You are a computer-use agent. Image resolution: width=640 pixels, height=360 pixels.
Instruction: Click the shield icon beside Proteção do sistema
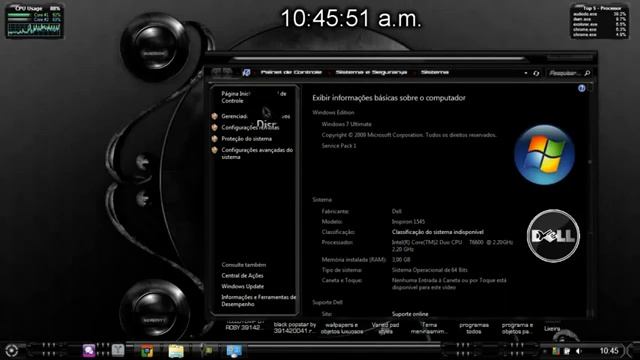click(x=215, y=139)
